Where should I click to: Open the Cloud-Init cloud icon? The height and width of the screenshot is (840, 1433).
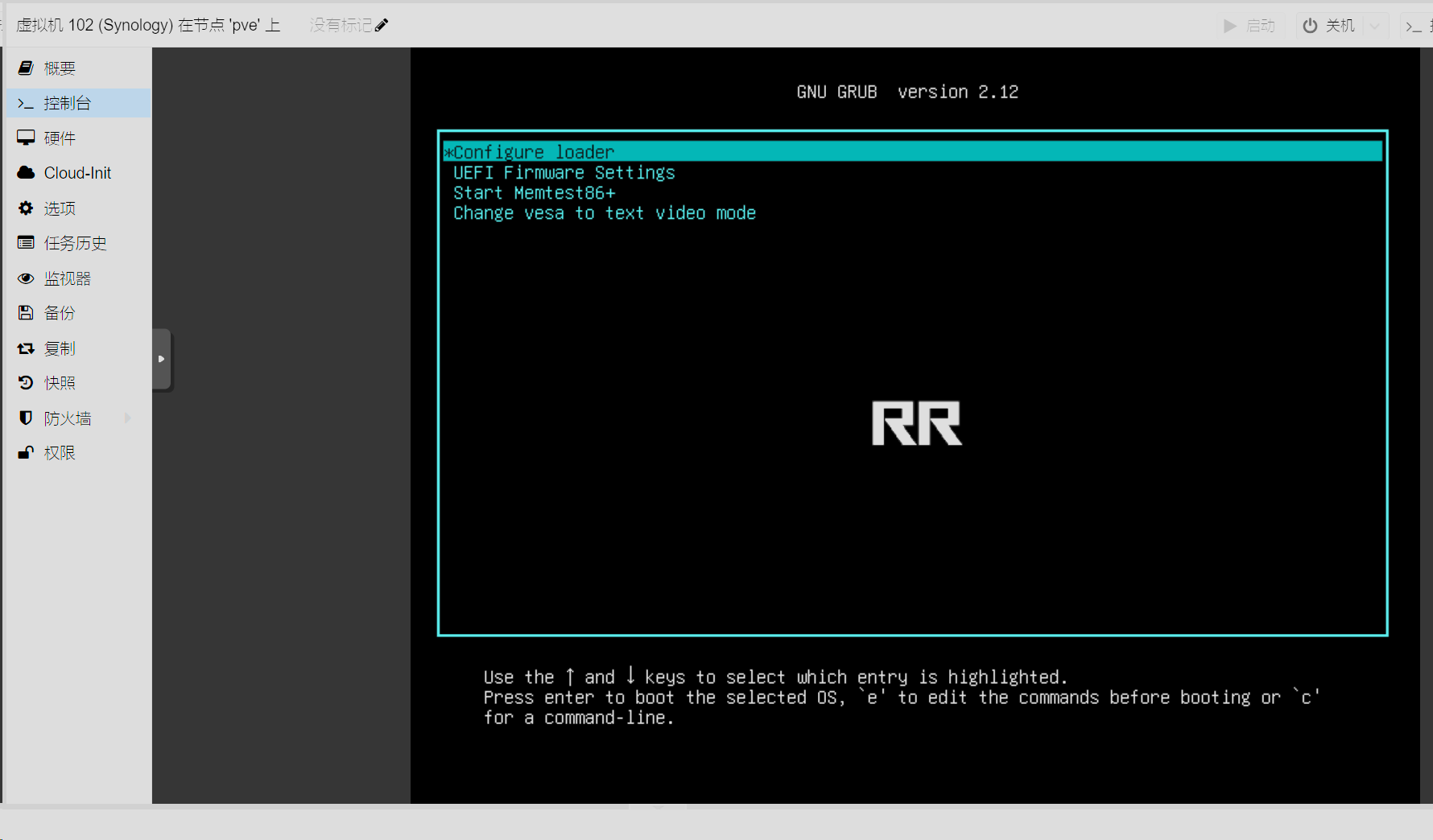pos(26,173)
